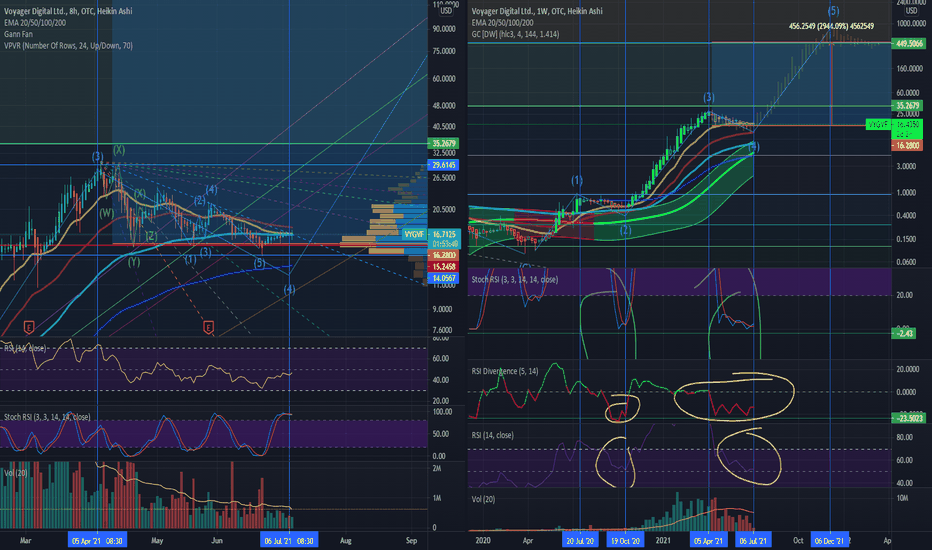Click EMA 20/50/100/200 legend on 8h chart
The width and height of the screenshot is (932, 550).
(35, 23)
